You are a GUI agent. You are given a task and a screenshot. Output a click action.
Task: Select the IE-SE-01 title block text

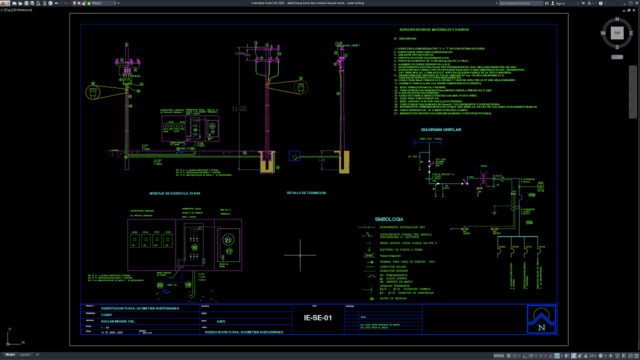(318, 318)
